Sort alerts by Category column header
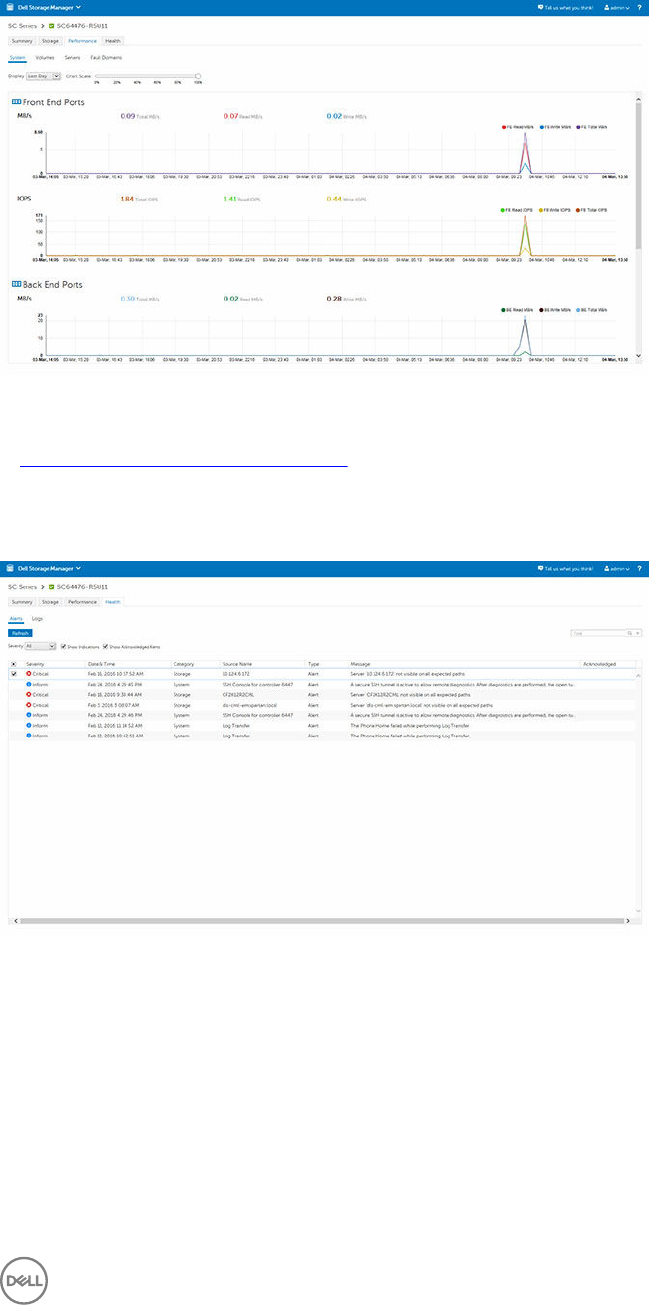 (x=183, y=664)
